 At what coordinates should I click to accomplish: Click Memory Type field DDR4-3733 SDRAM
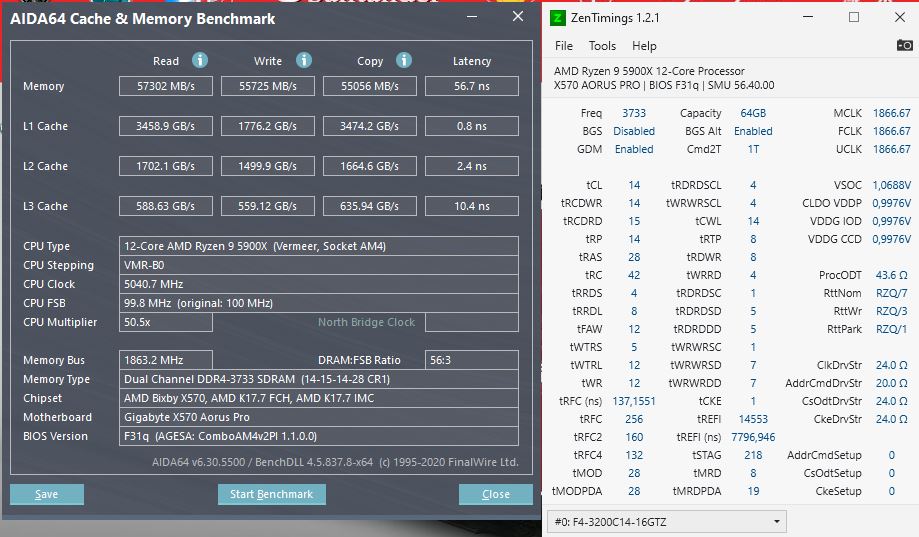point(319,379)
